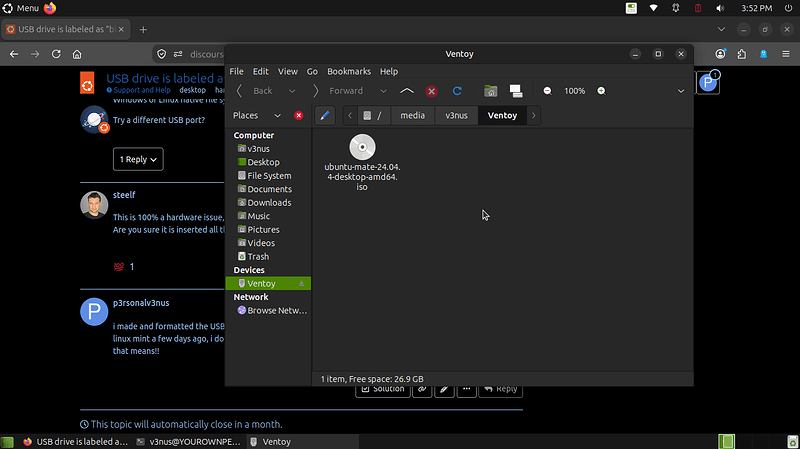Click the 100% zoom level label
Screen dimensions: 800x449
tap(574, 91)
